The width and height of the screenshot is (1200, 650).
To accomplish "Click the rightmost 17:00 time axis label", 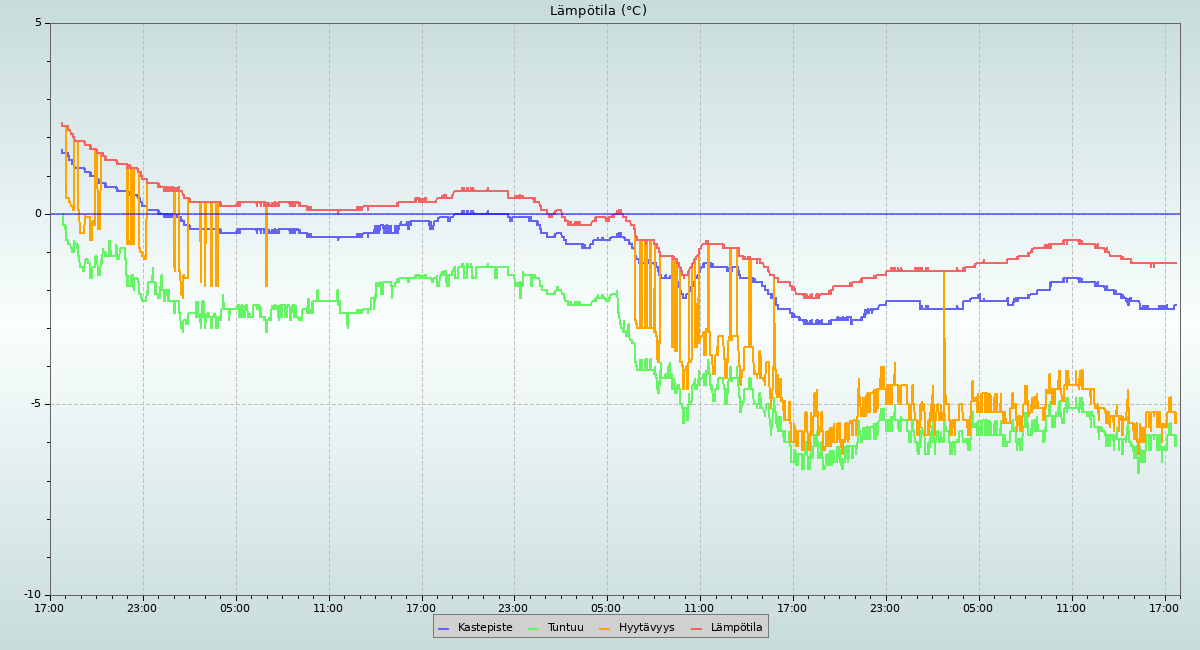I will [1164, 608].
